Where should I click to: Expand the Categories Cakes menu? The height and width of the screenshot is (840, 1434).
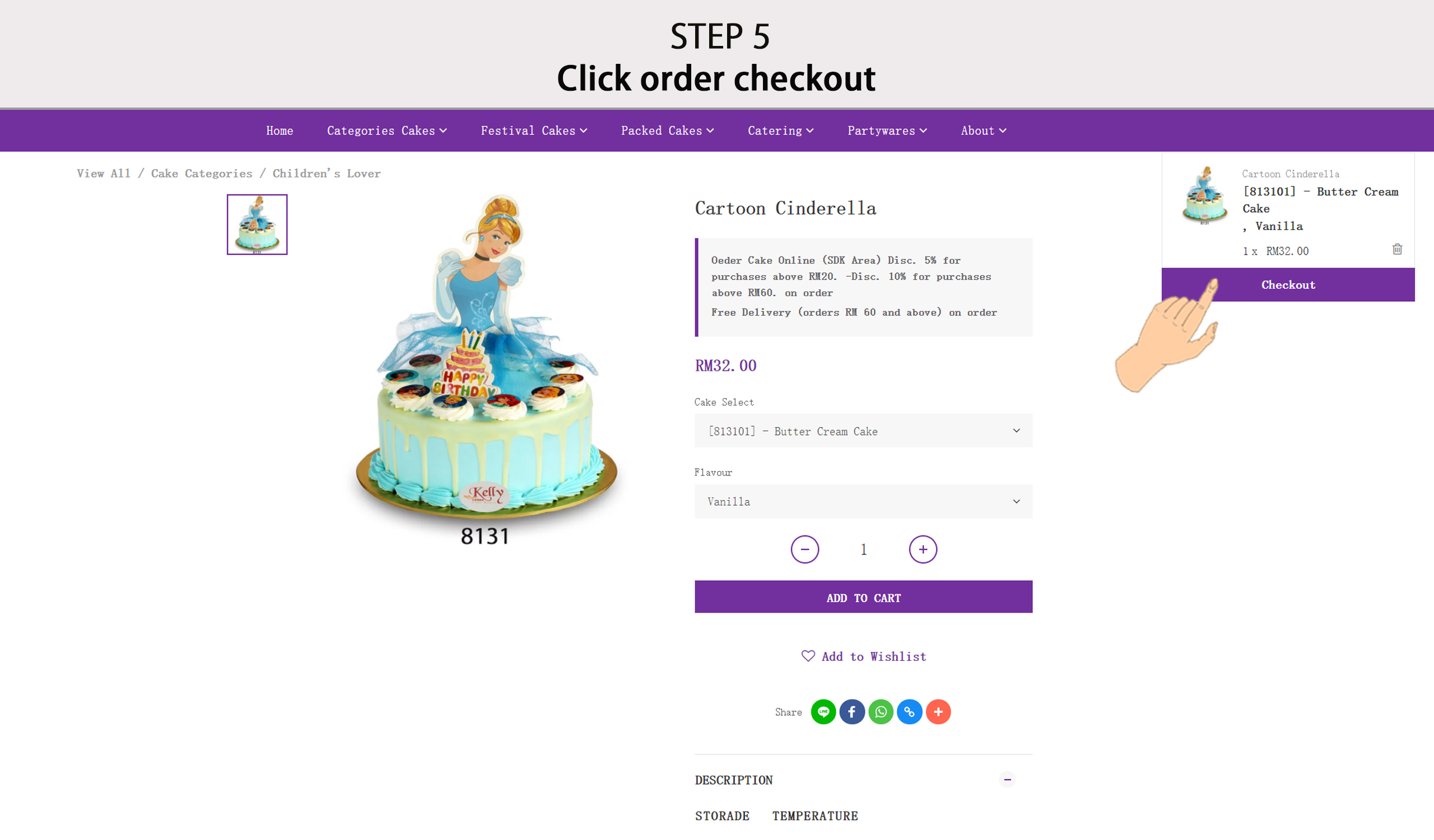(x=387, y=131)
